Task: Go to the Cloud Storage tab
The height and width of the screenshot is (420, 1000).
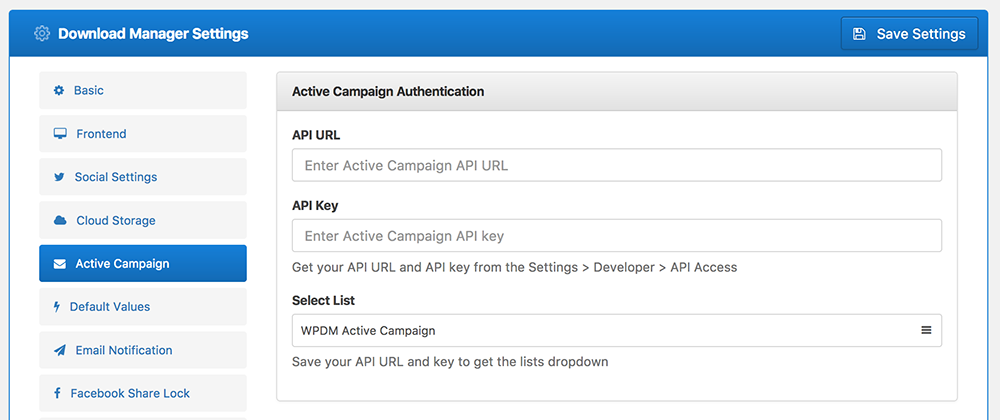Action: click(143, 221)
